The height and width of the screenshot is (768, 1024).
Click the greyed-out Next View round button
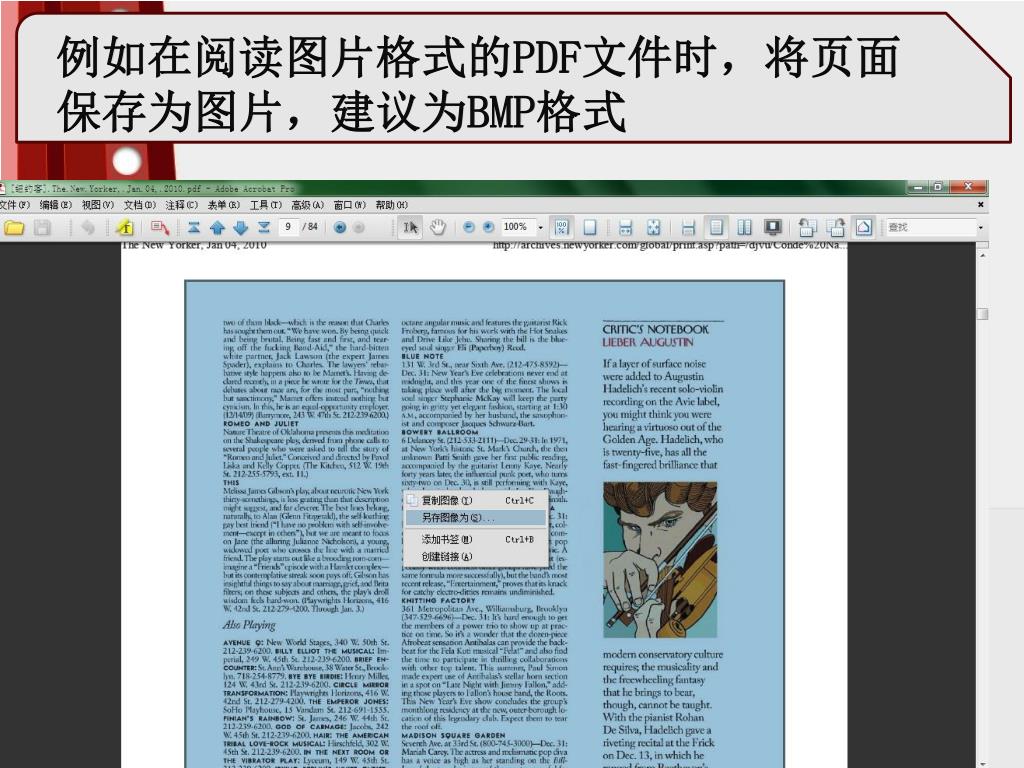[359, 227]
